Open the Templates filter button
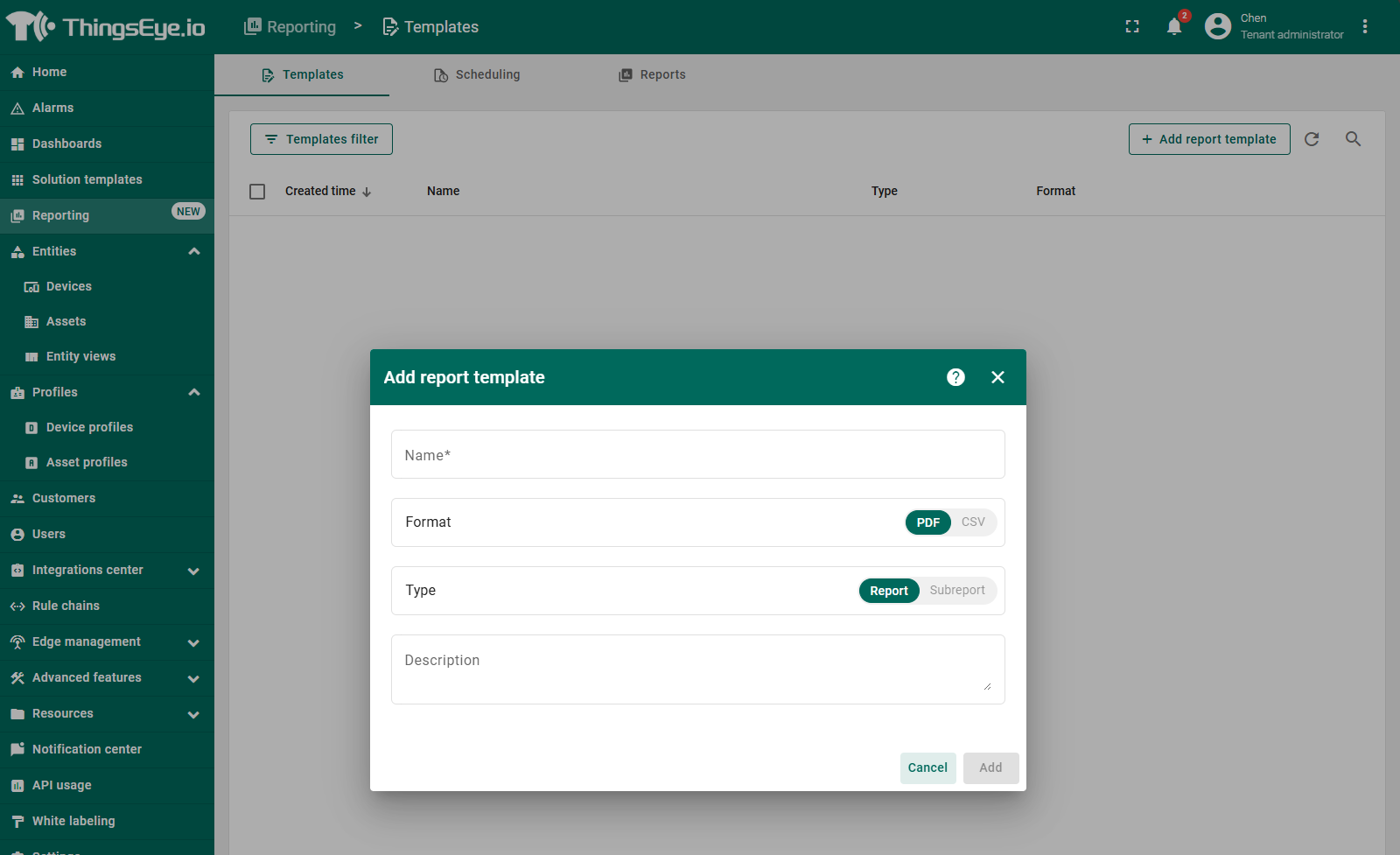 point(321,139)
